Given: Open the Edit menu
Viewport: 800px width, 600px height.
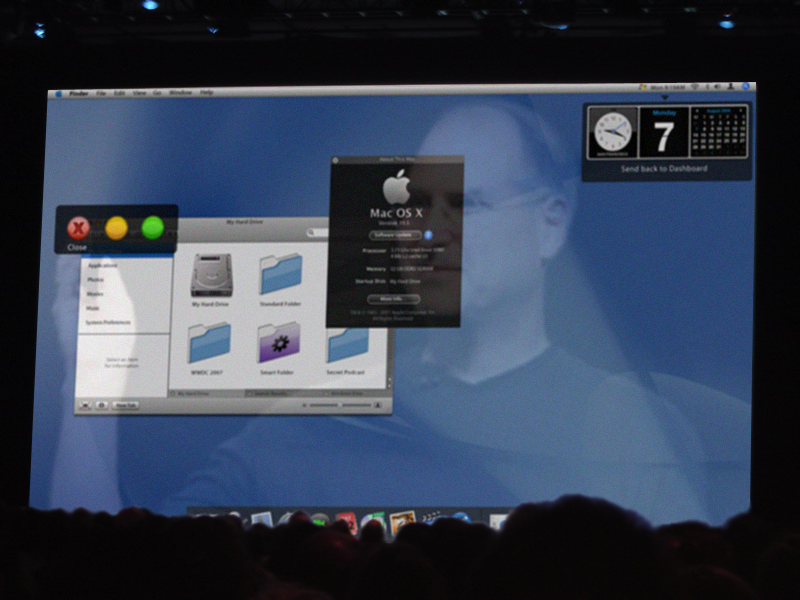Looking at the screenshot, I should [x=119, y=93].
